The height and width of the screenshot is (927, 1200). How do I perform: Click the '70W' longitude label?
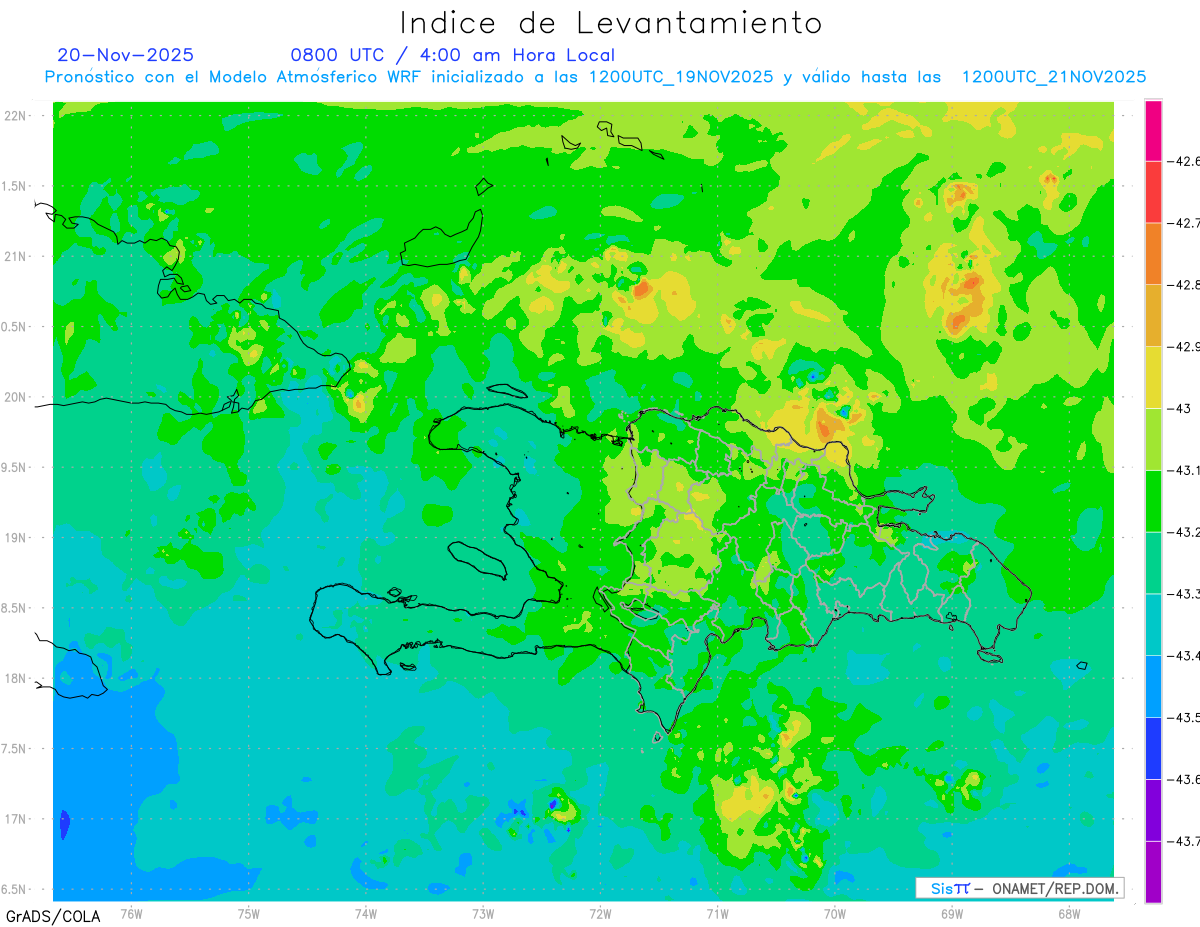point(835,913)
